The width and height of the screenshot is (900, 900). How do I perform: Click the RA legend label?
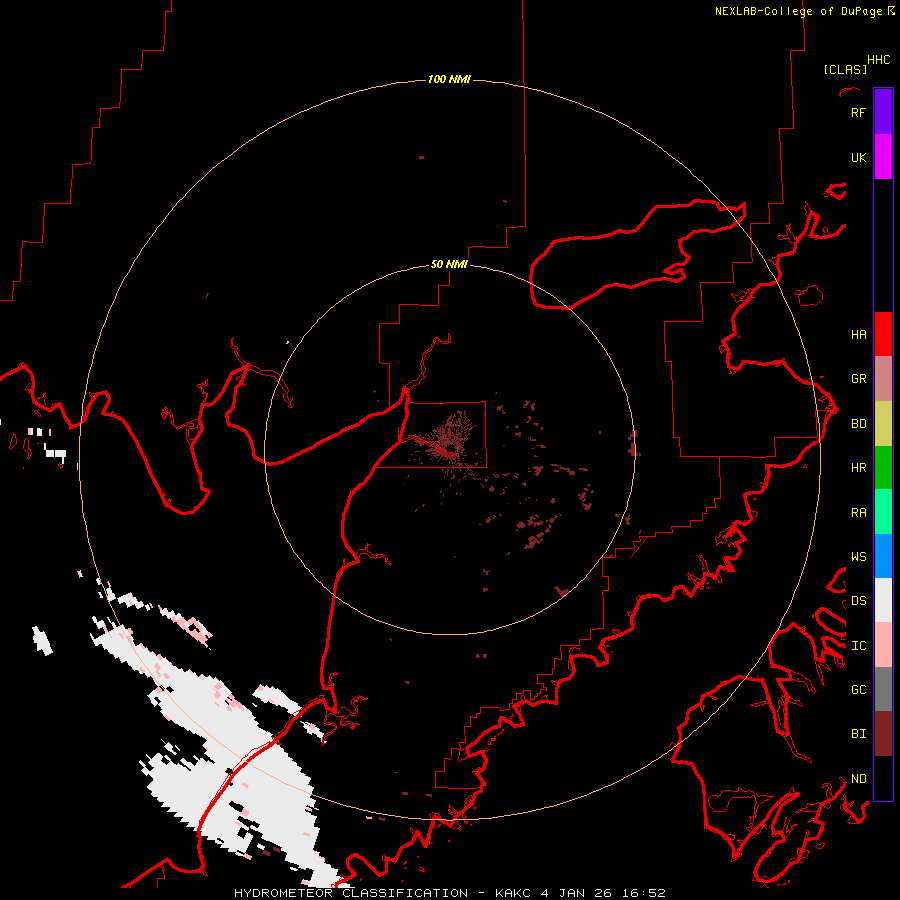tap(858, 513)
